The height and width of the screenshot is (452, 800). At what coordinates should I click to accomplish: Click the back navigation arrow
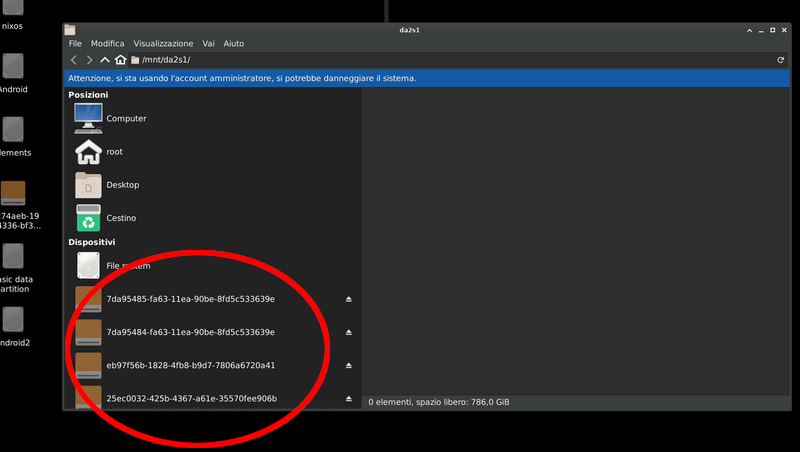[x=74, y=60]
